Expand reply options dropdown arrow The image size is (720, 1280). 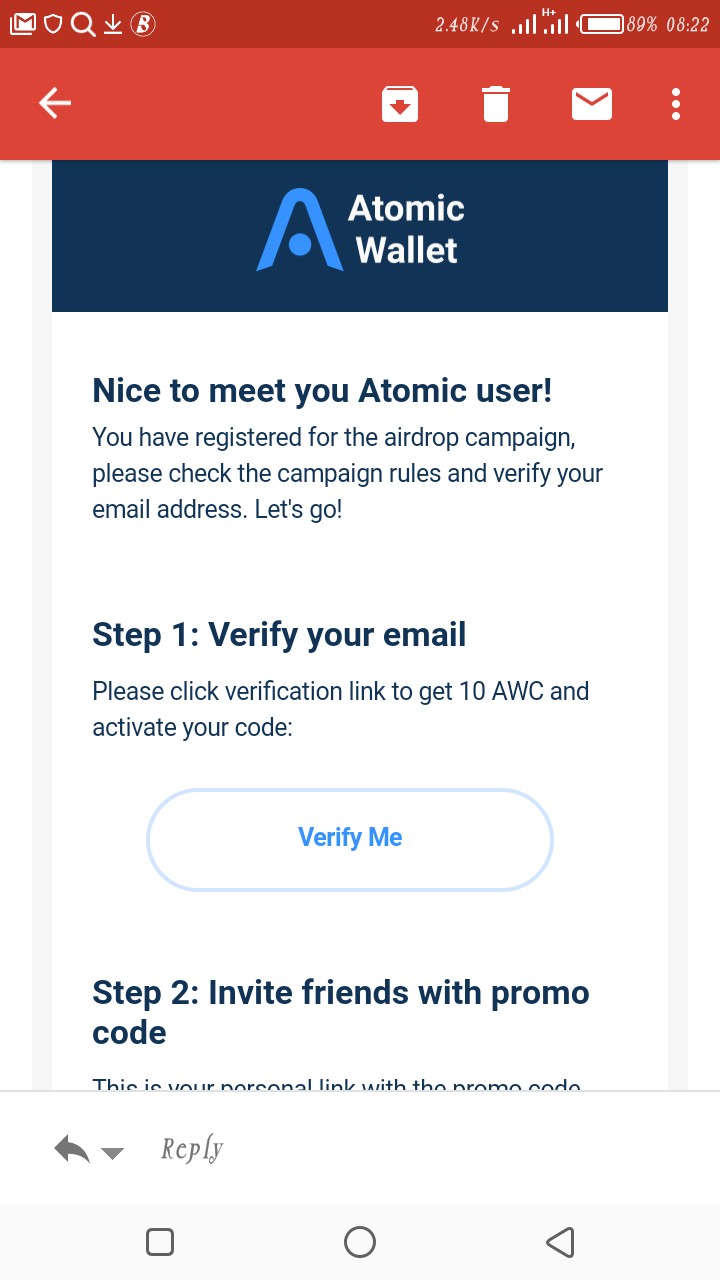tap(113, 1154)
